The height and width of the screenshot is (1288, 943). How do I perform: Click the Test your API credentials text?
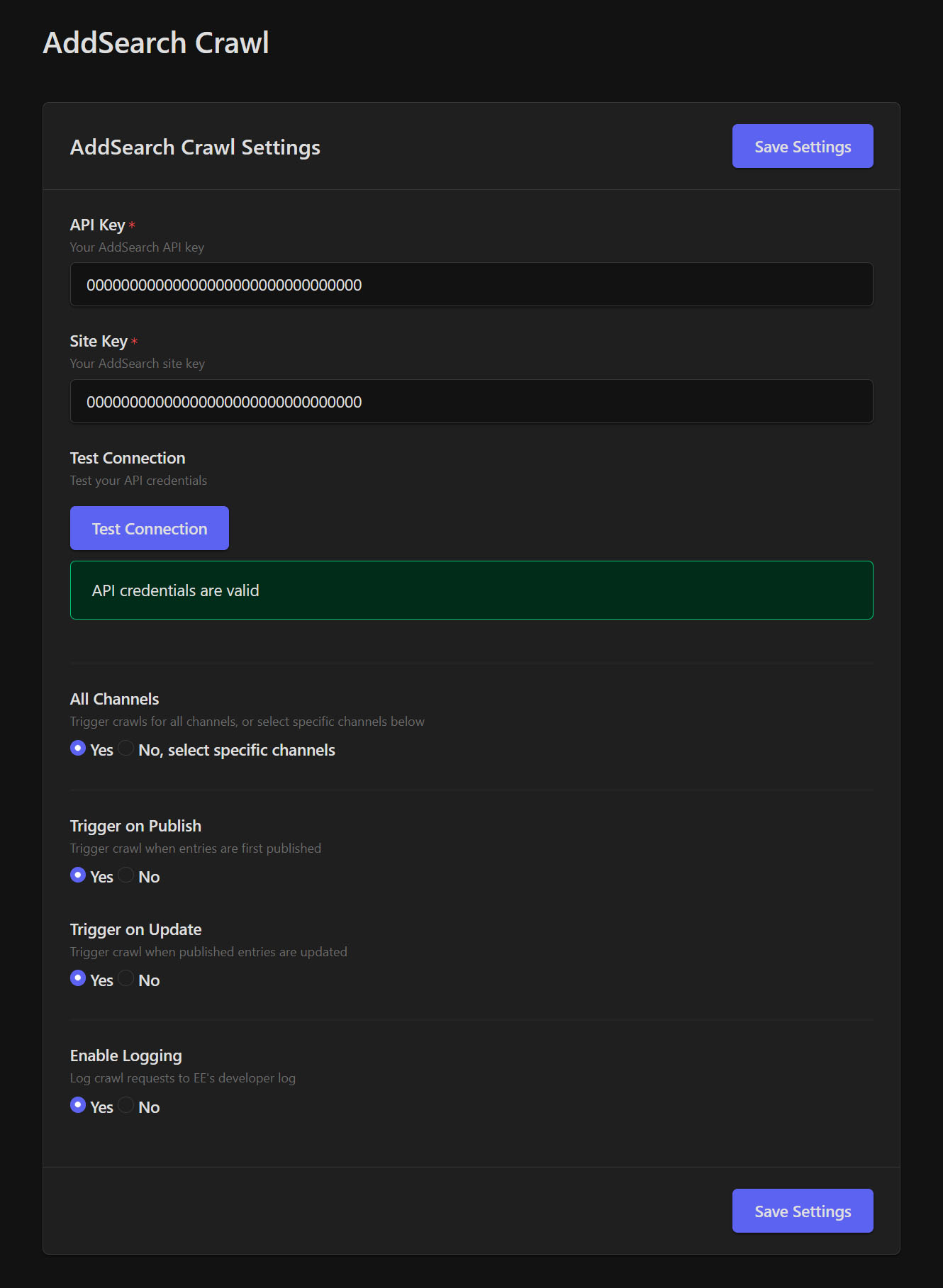(138, 481)
